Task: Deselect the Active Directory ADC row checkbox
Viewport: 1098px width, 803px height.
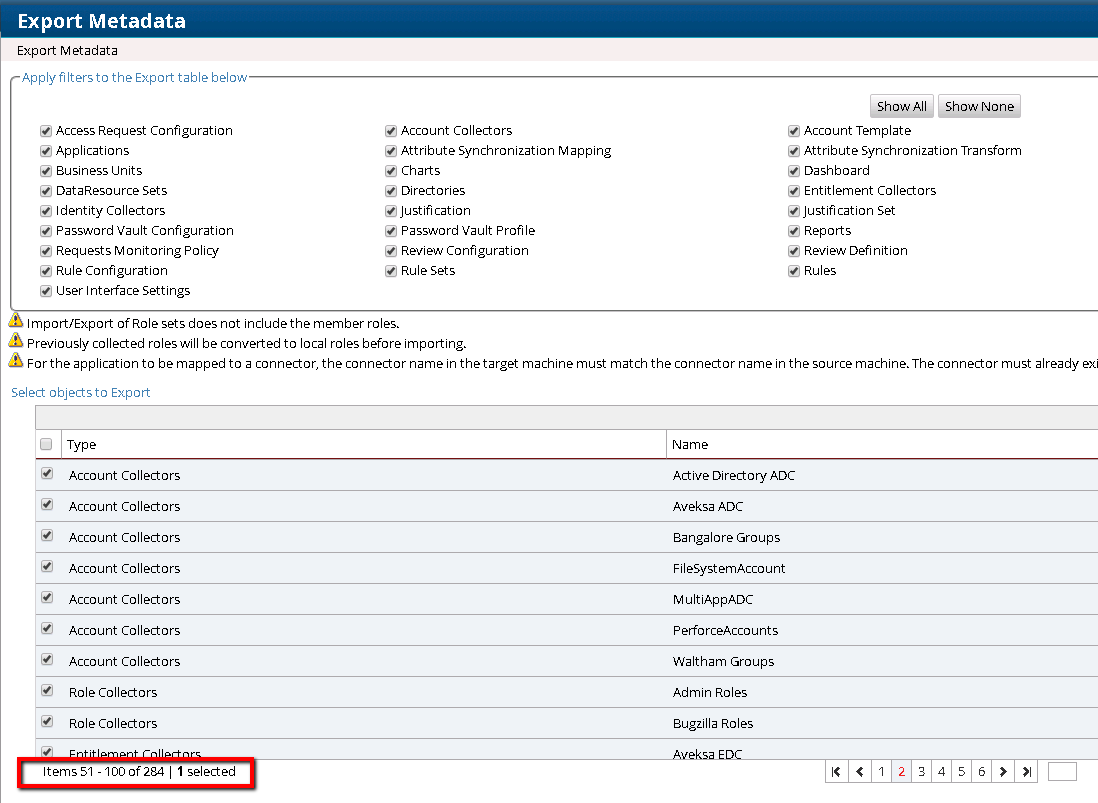Action: tap(47, 474)
